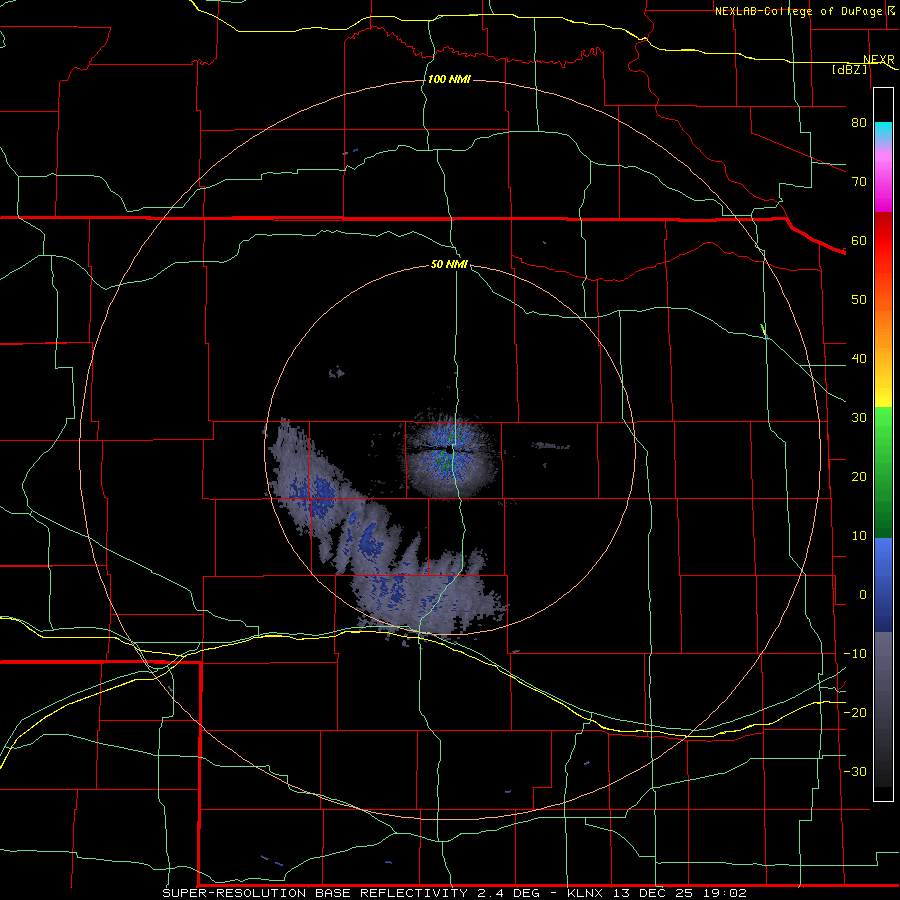The image size is (900, 900).
Task: Click the 100 NMI range ring label
Action: (x=449, y=79)
